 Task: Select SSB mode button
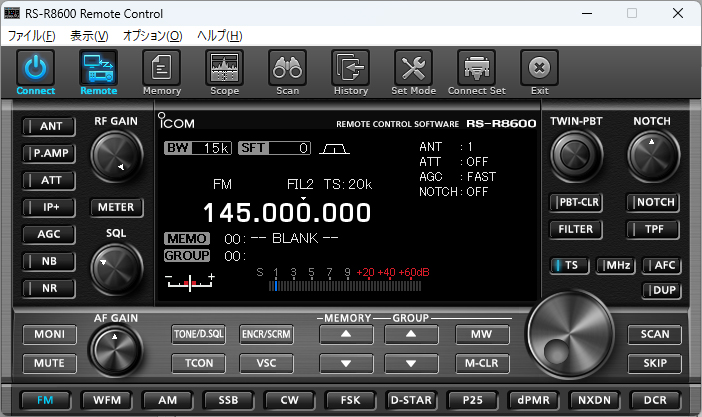[x=228, y=400]
